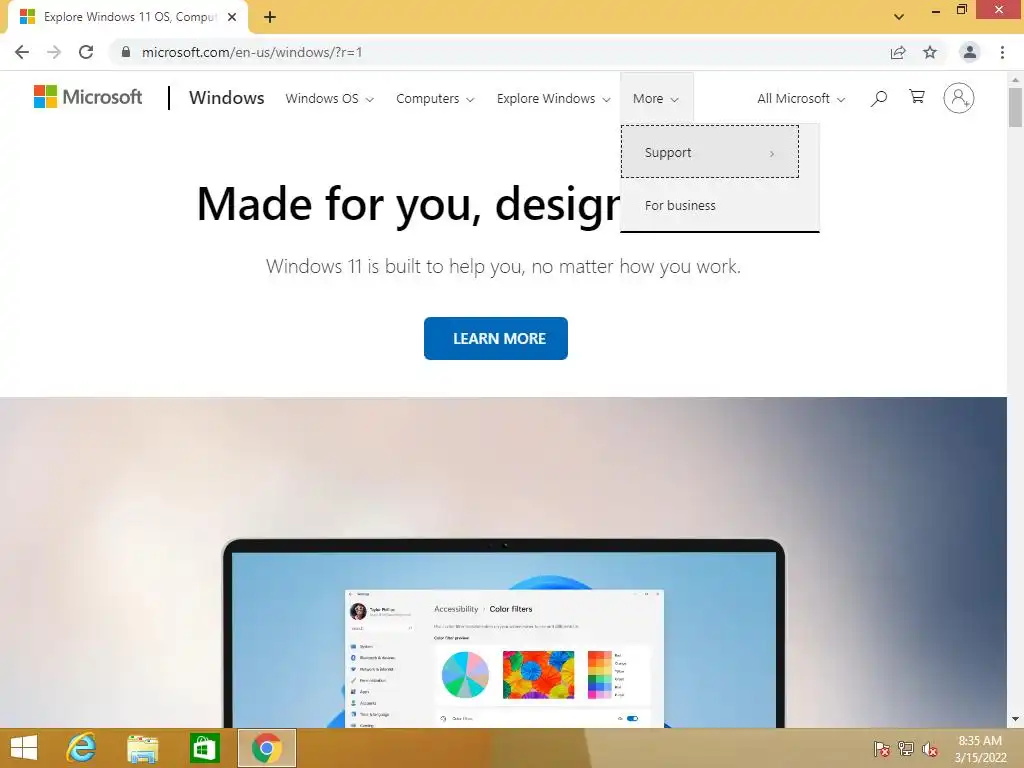Collapse the More dropdown menu
The image size is (1024, 768).
[656, 99]
